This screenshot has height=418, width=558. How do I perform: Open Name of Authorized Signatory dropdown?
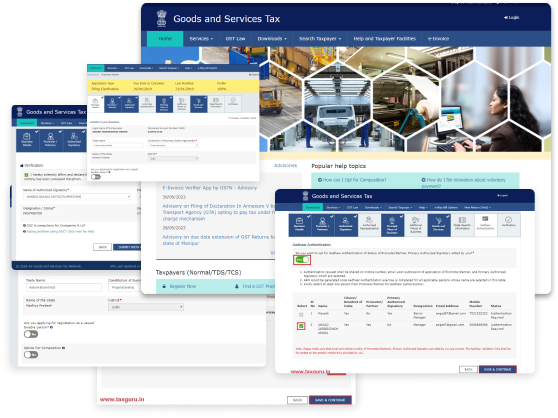(x=77, y=196)
